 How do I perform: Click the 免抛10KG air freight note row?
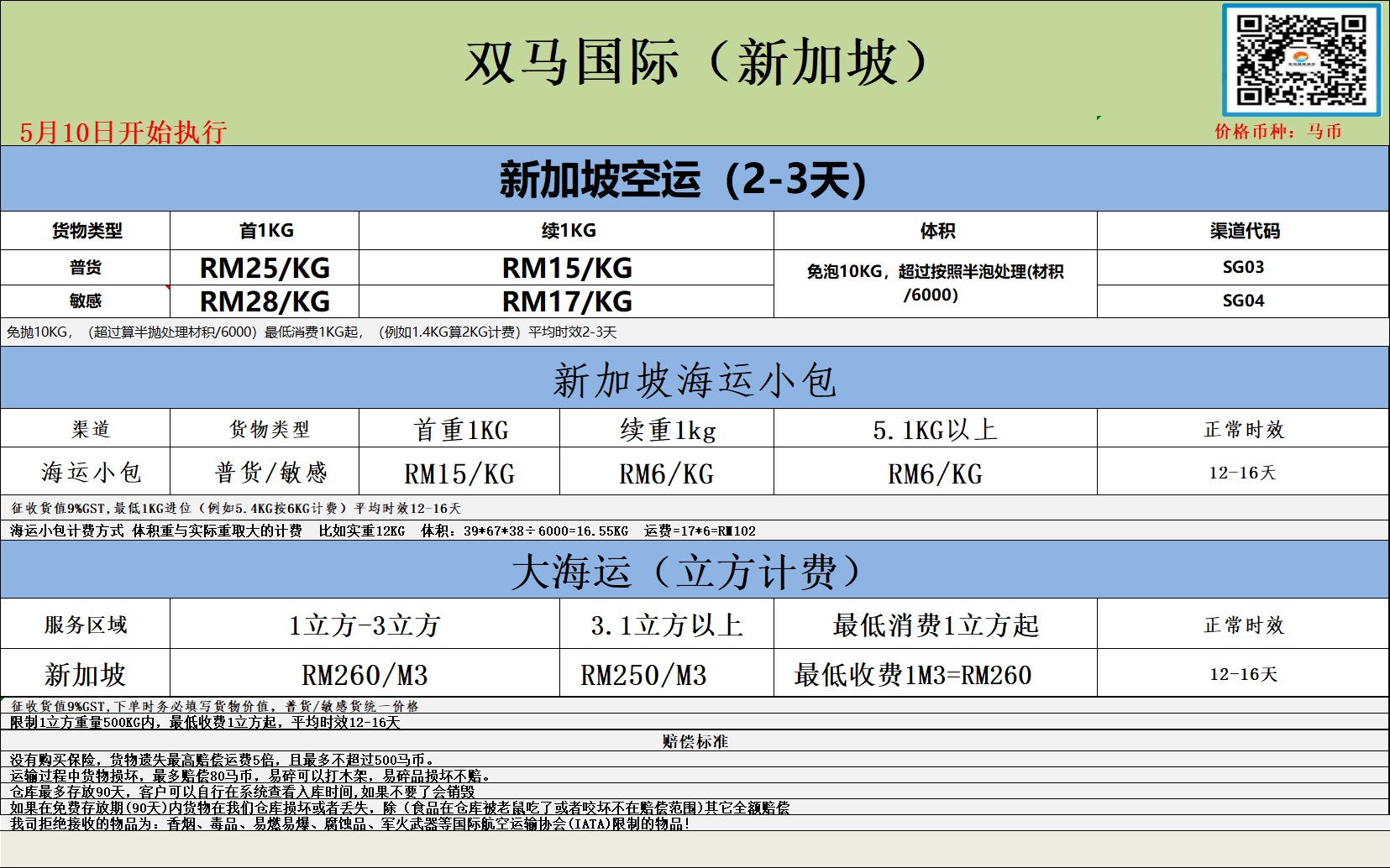click(694, 332)
